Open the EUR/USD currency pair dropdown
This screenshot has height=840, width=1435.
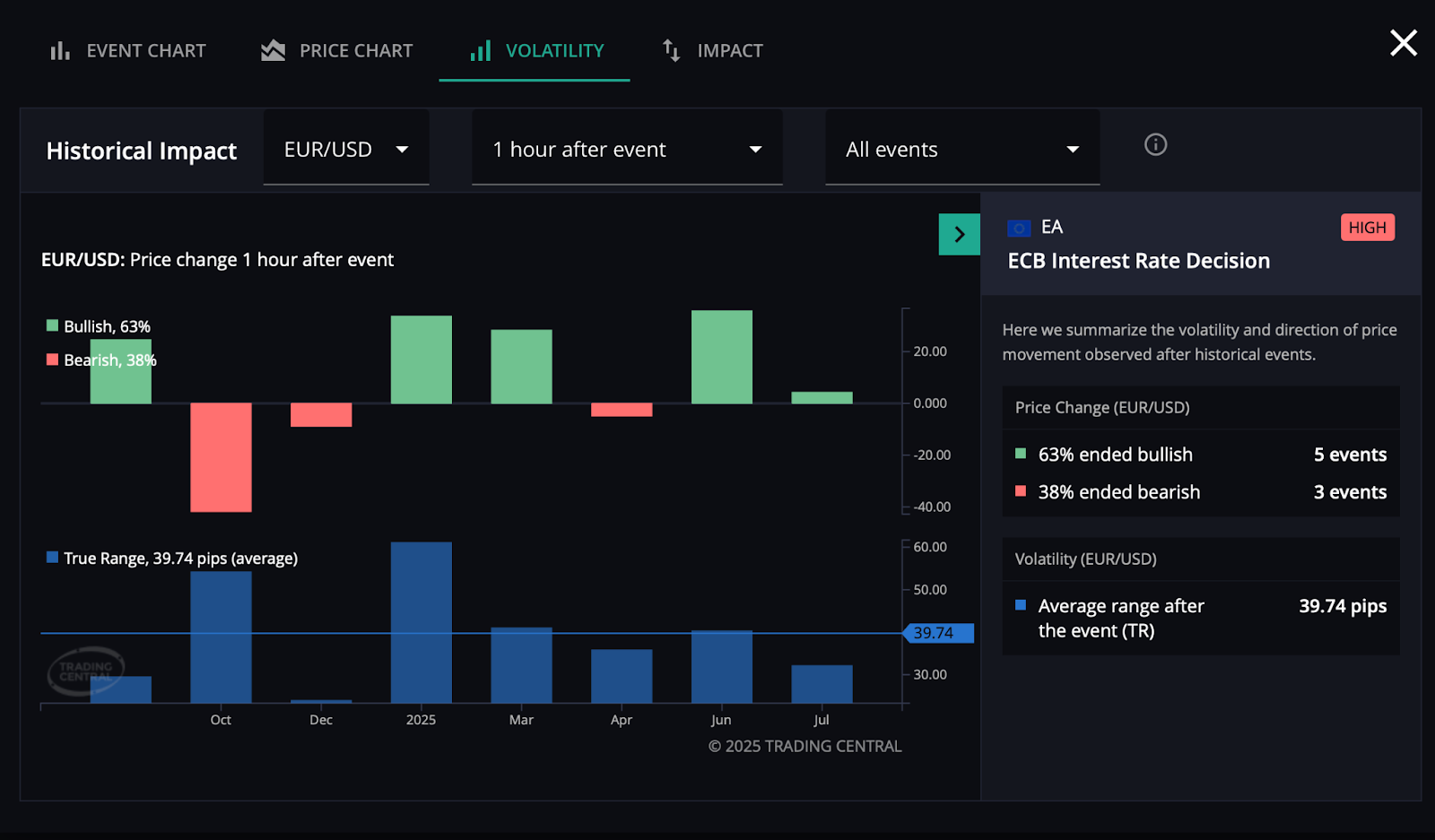coord(346,150)
